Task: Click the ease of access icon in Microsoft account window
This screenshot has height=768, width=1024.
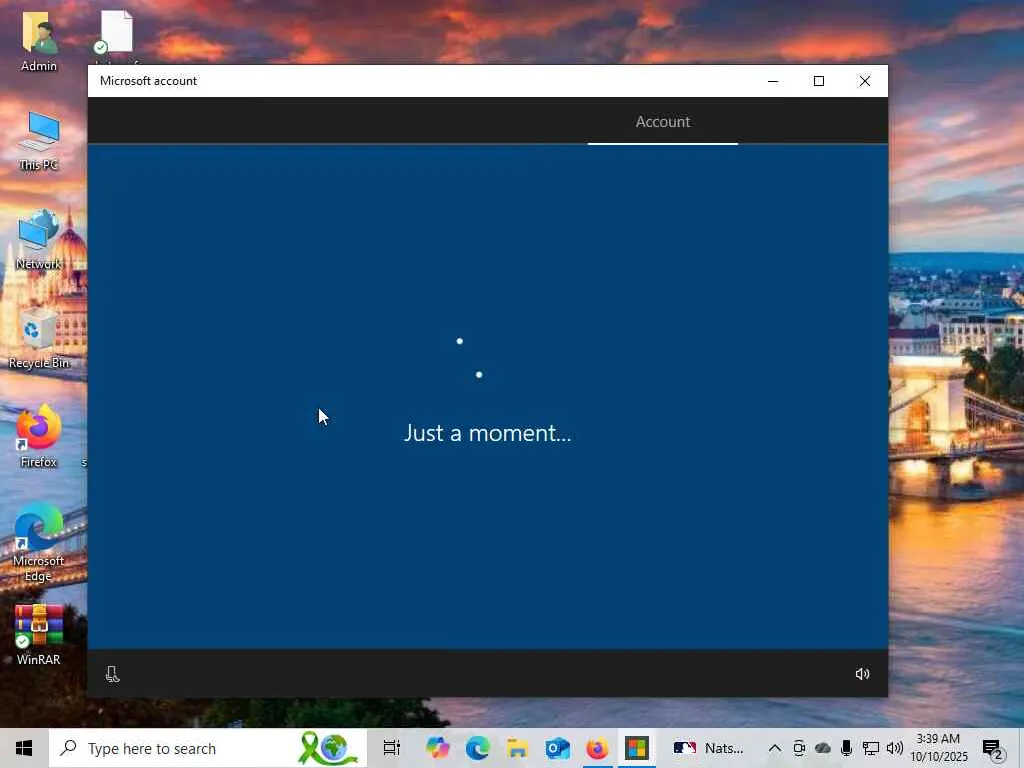Action: (112, 674)
